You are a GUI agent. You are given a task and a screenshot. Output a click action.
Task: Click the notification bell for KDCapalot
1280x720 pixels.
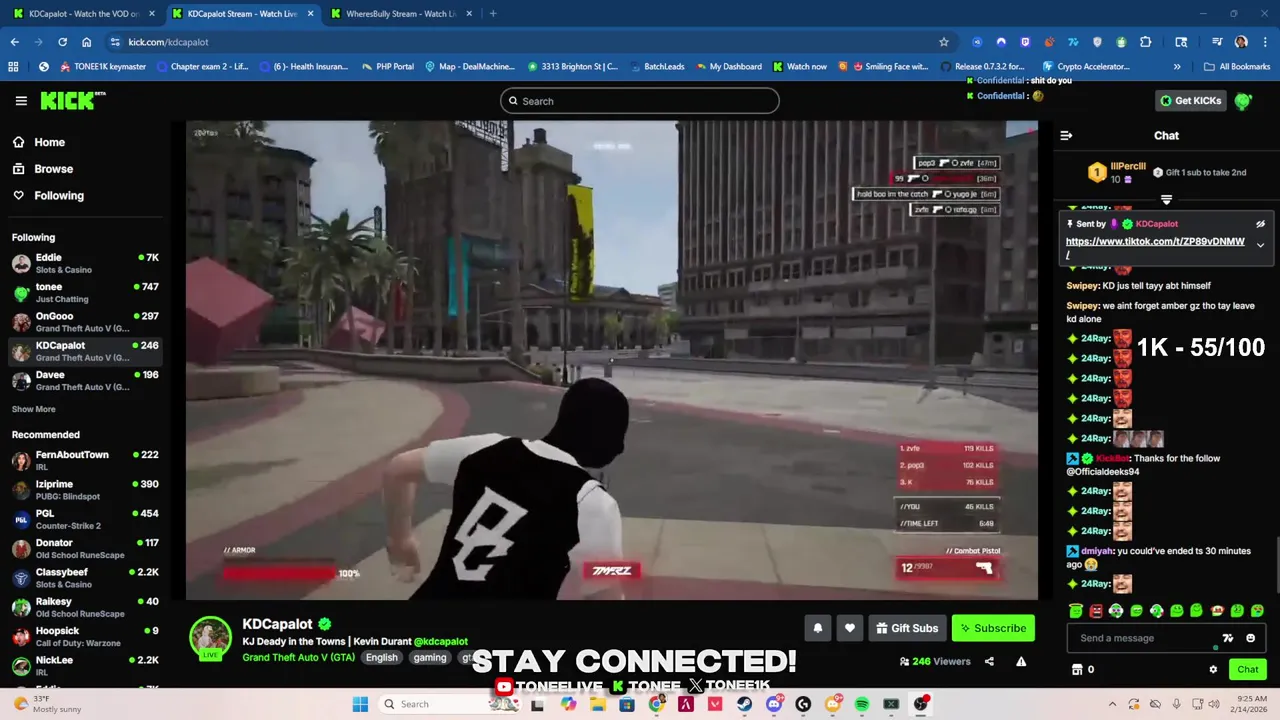point(818,628)
